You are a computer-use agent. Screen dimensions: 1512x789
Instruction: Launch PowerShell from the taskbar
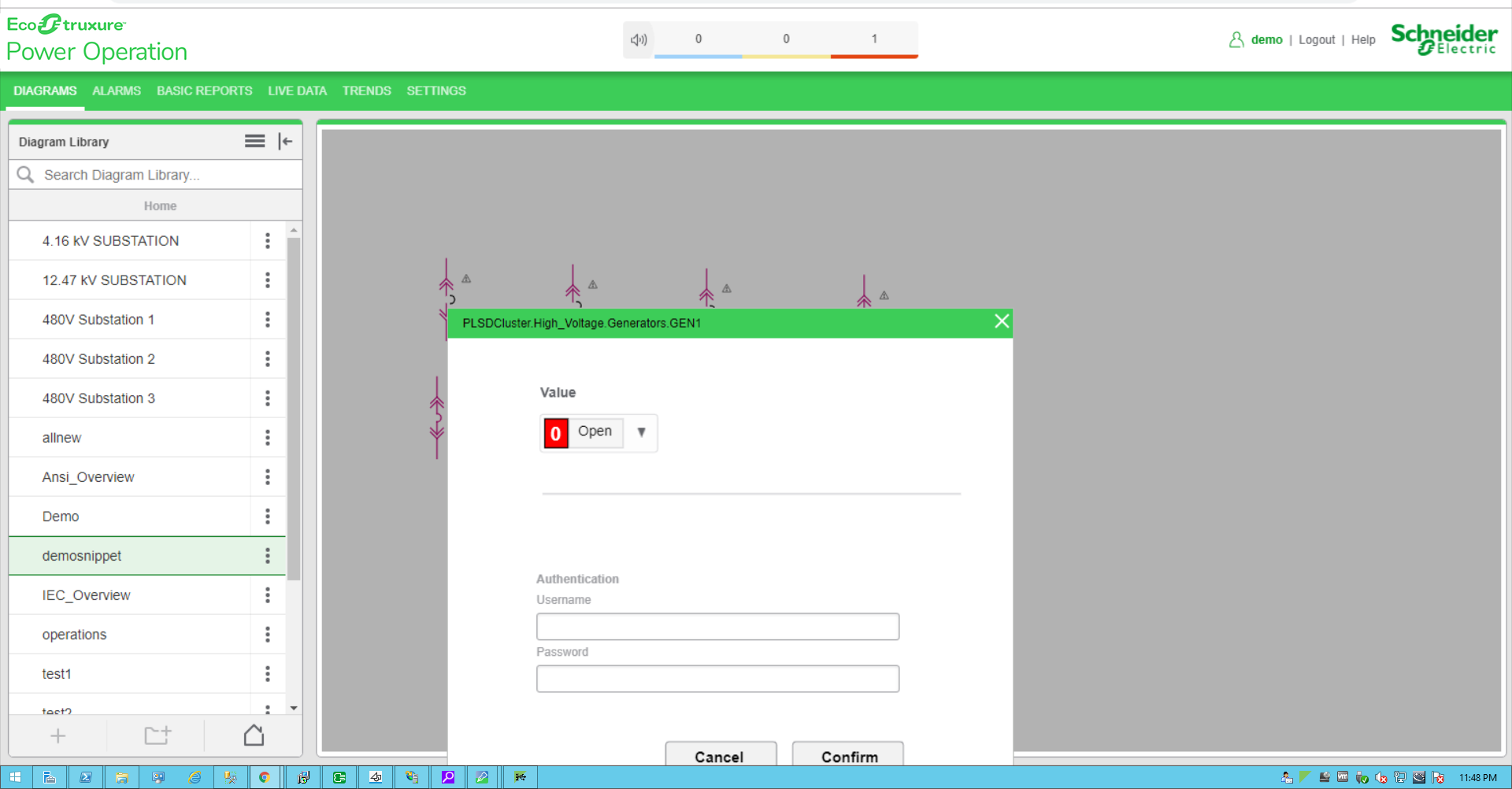click(x=86, y=777)
